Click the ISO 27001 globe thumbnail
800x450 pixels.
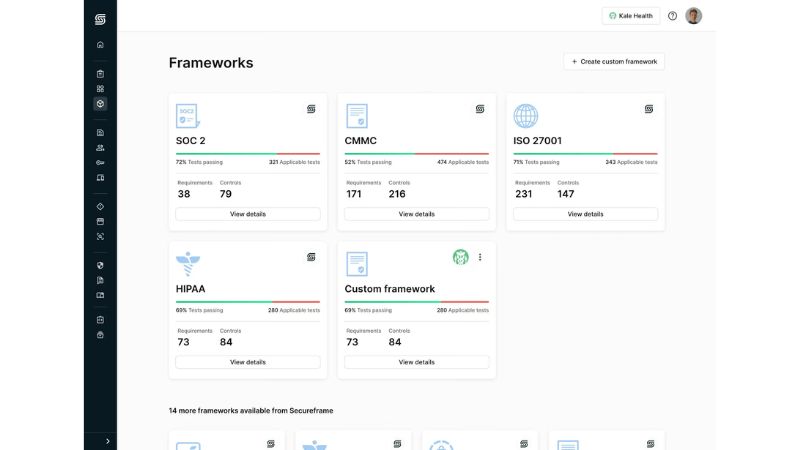[526, 116]
